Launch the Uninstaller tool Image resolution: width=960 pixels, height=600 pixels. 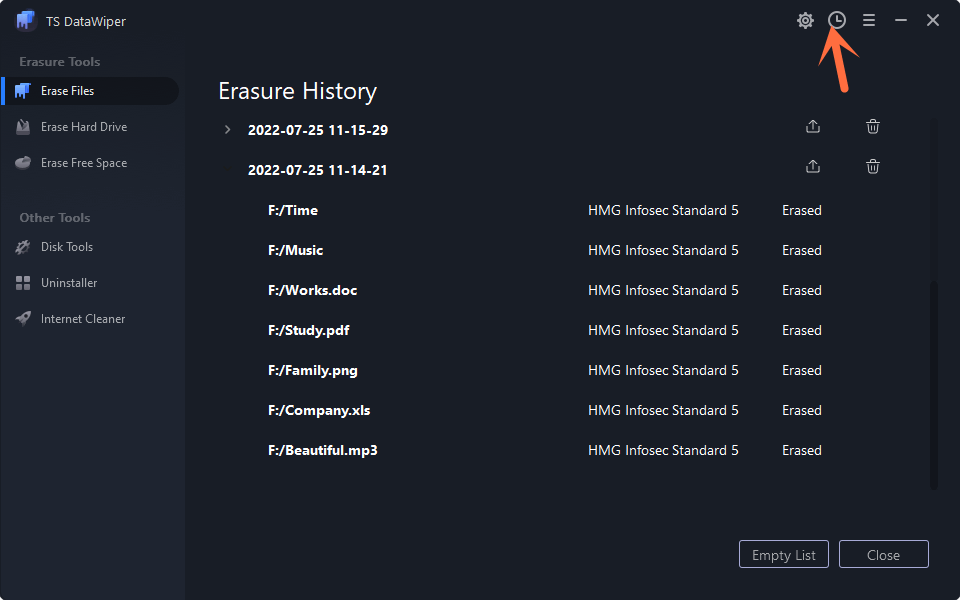pyautogui.click(x=69, y=283)
